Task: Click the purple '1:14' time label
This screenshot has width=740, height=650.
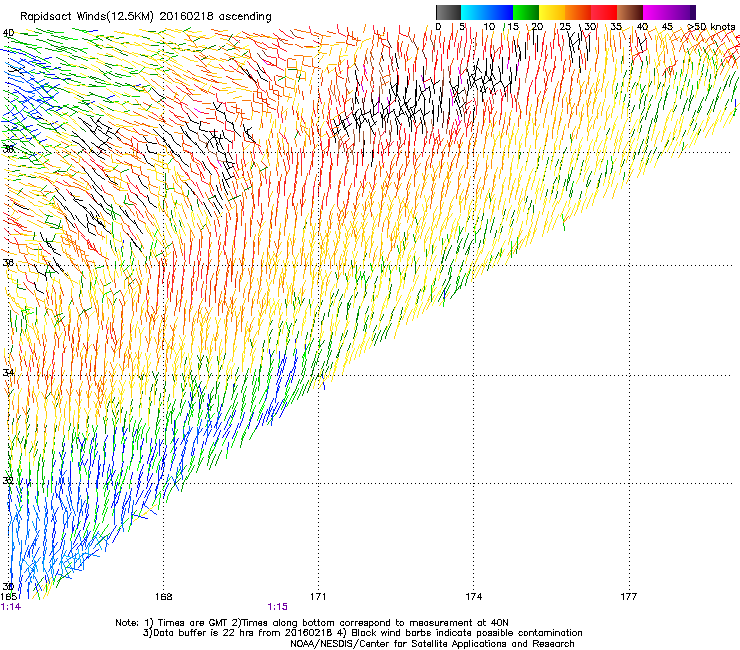Action: 11,607
